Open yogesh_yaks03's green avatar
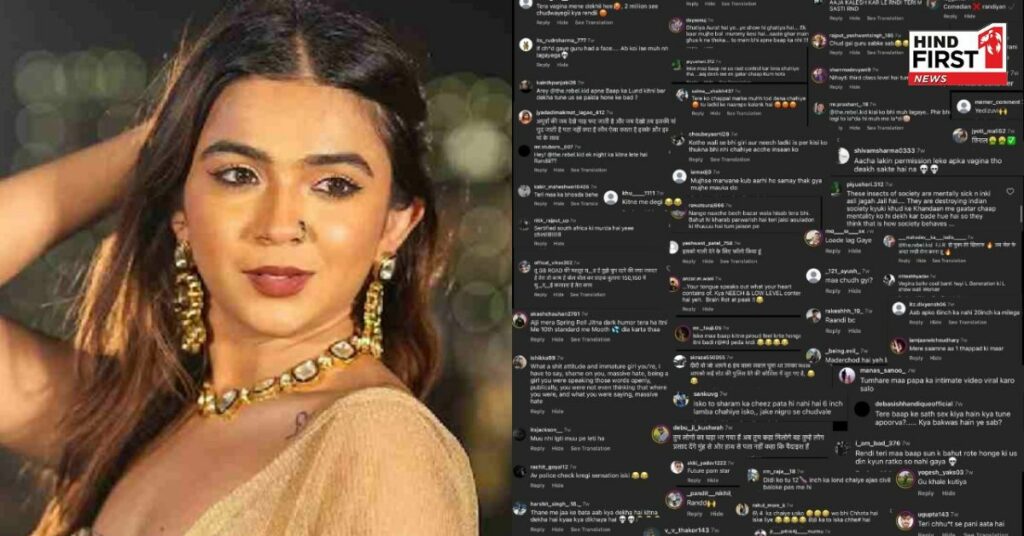The width and height of the screenshot is (1024, 536). tap(905, 479)
